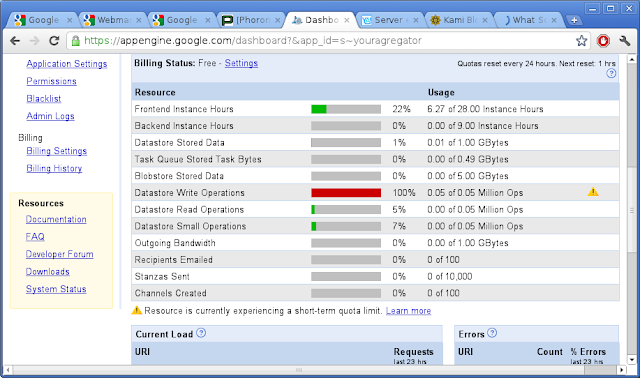Click quota reset help question icon
This screenshot has height=378, width=640.
[611, 73]
